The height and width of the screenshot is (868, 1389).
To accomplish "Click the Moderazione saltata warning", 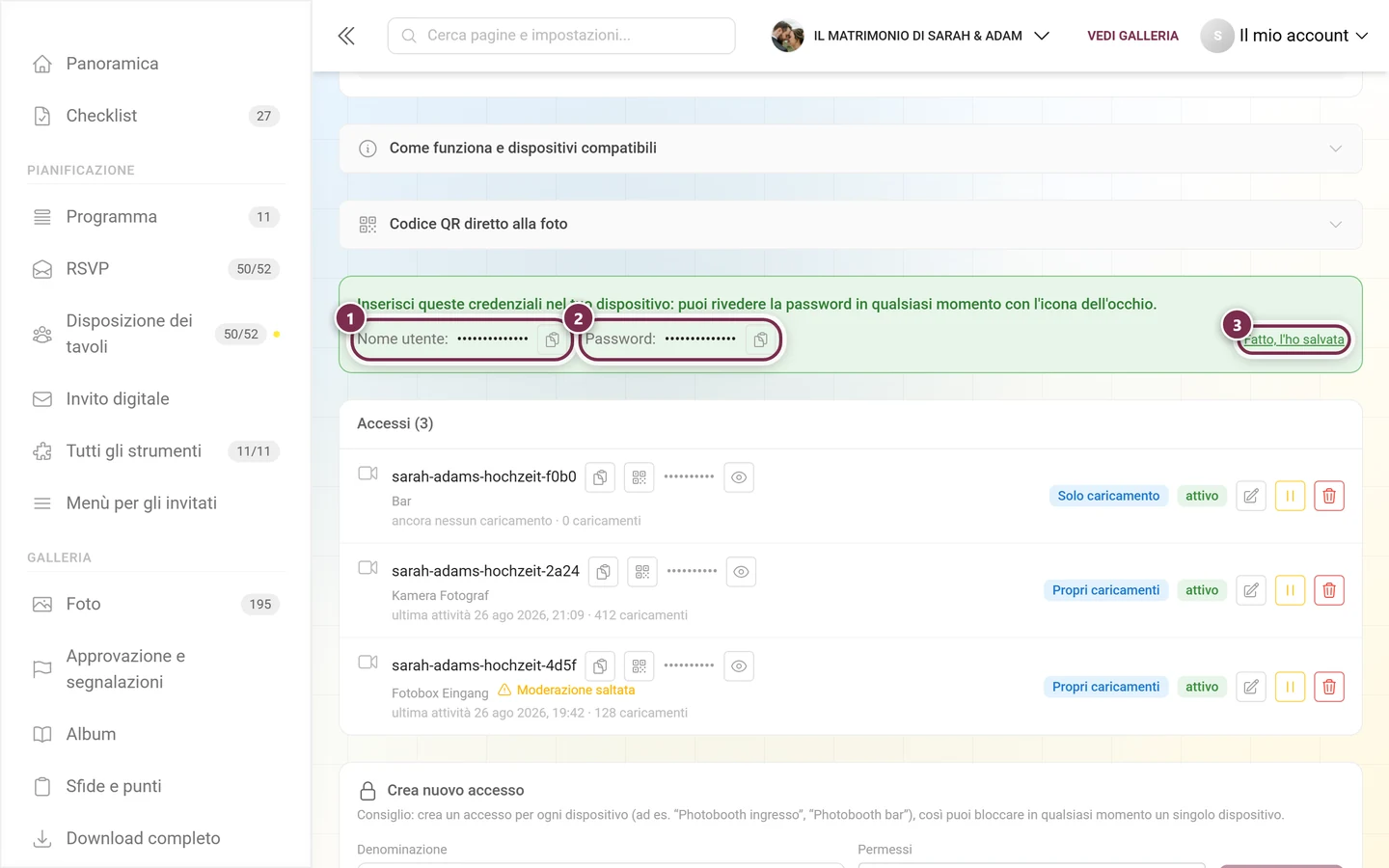I will pos(566,691).
